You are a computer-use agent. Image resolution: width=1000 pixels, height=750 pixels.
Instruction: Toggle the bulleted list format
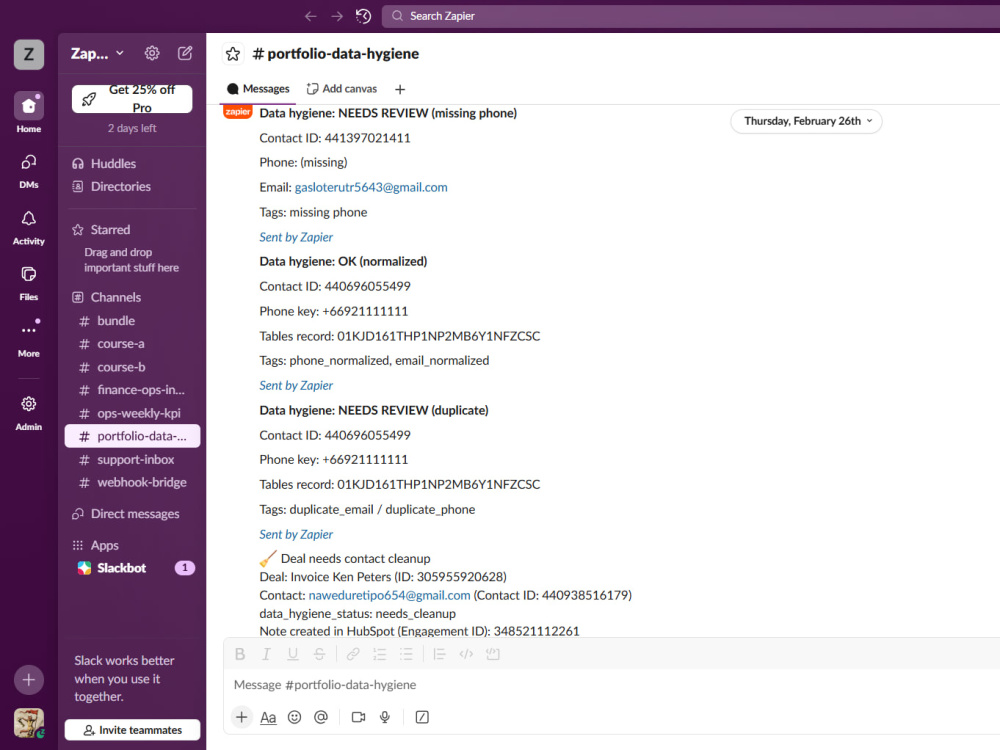(406, 654)
